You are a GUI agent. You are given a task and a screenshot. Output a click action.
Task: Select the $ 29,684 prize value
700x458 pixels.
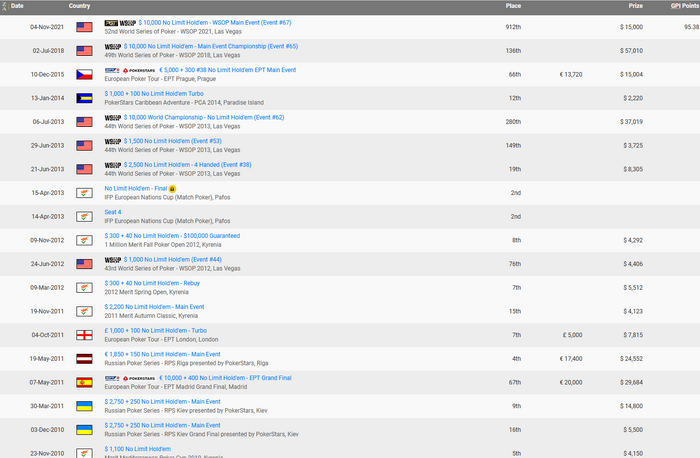coord(631,382)
